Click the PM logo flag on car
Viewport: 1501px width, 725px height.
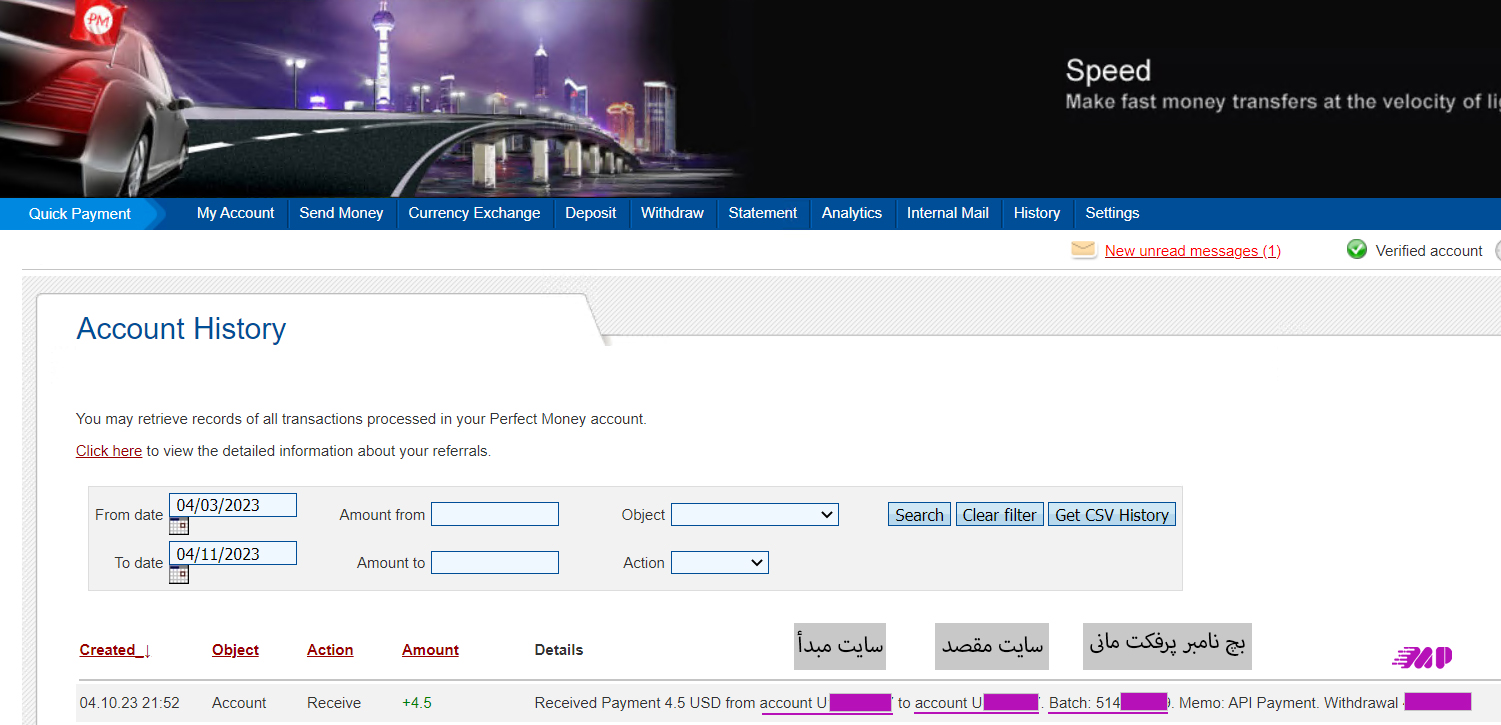point(97,23)
